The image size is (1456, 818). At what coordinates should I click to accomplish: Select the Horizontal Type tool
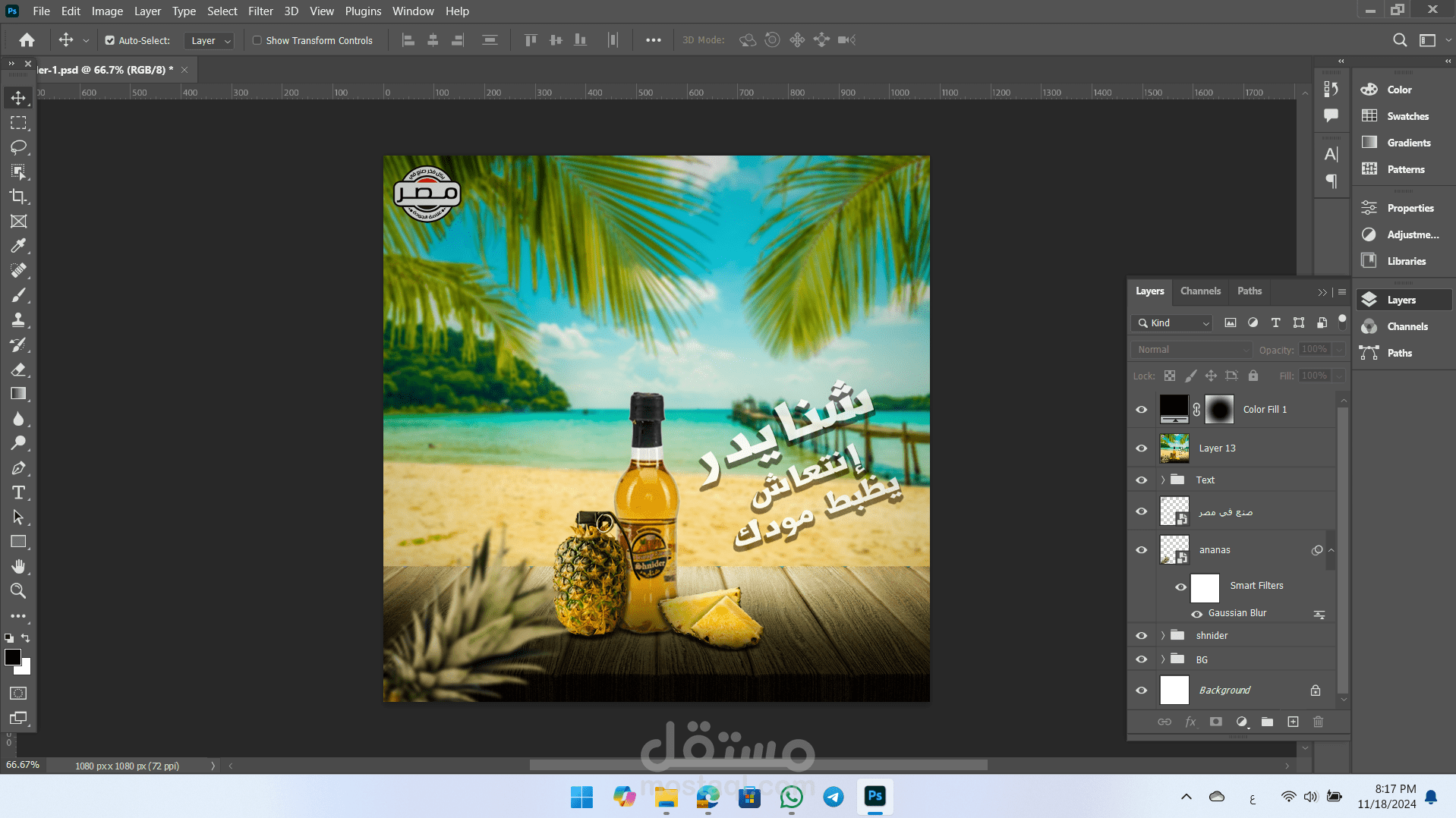pyautogui.click(x=18, y=492)
